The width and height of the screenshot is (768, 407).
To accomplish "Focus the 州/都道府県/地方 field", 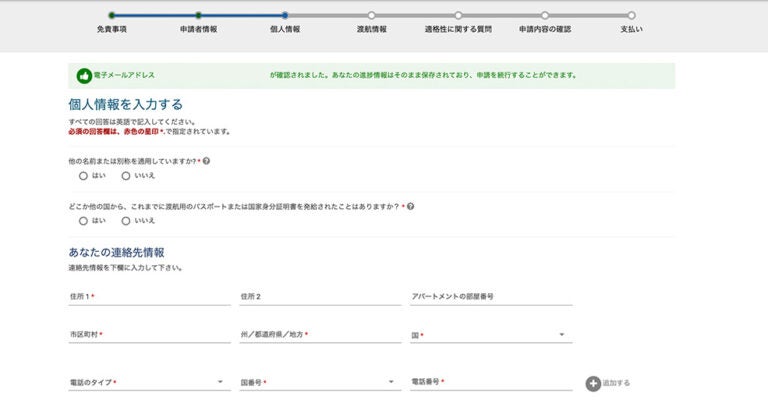I will (320, 335).
